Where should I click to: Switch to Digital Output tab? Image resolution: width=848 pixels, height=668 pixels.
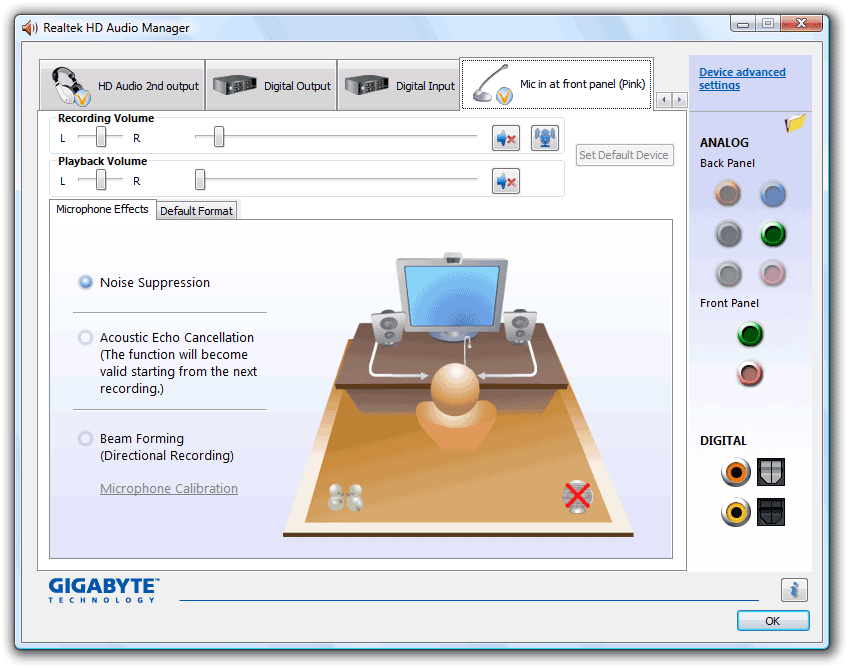click(x=271, y=85)
